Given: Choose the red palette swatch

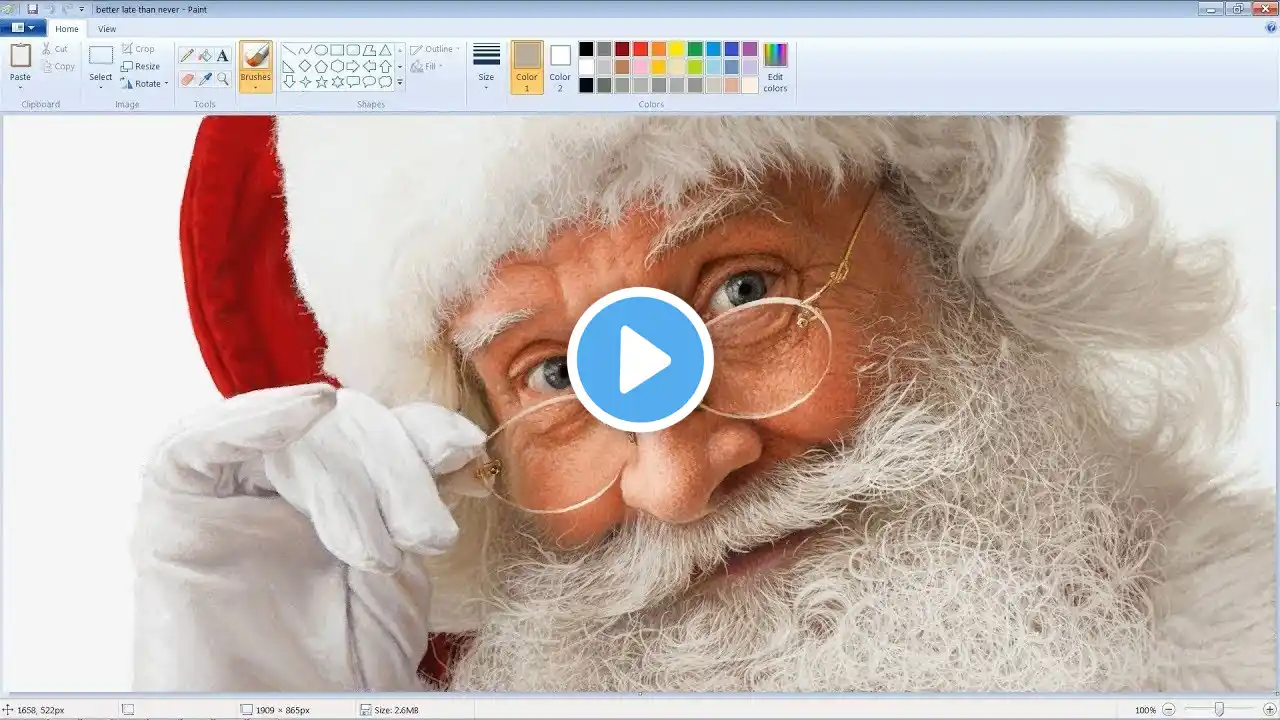Looking at the screenshot, I should (x=640, y=49).
